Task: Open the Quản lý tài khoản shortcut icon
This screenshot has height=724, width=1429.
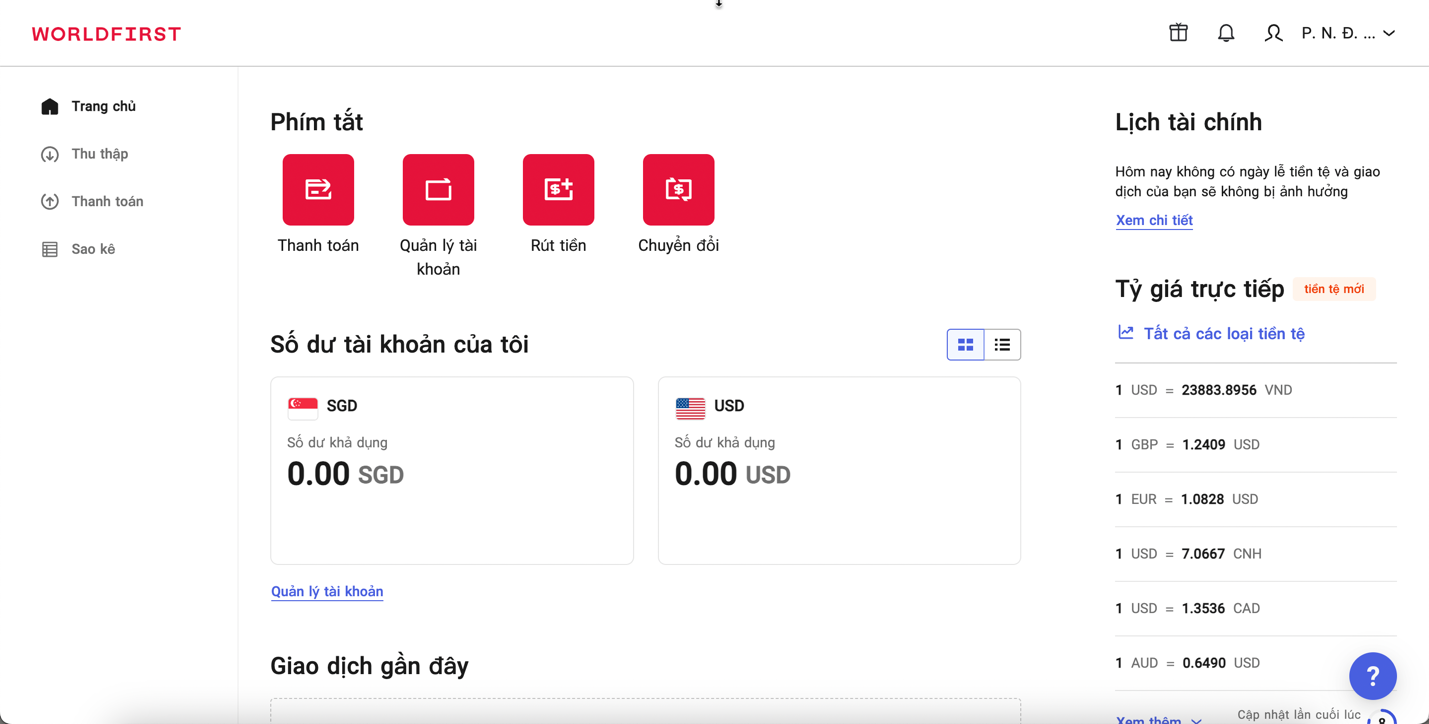Action: click(438, 190)
